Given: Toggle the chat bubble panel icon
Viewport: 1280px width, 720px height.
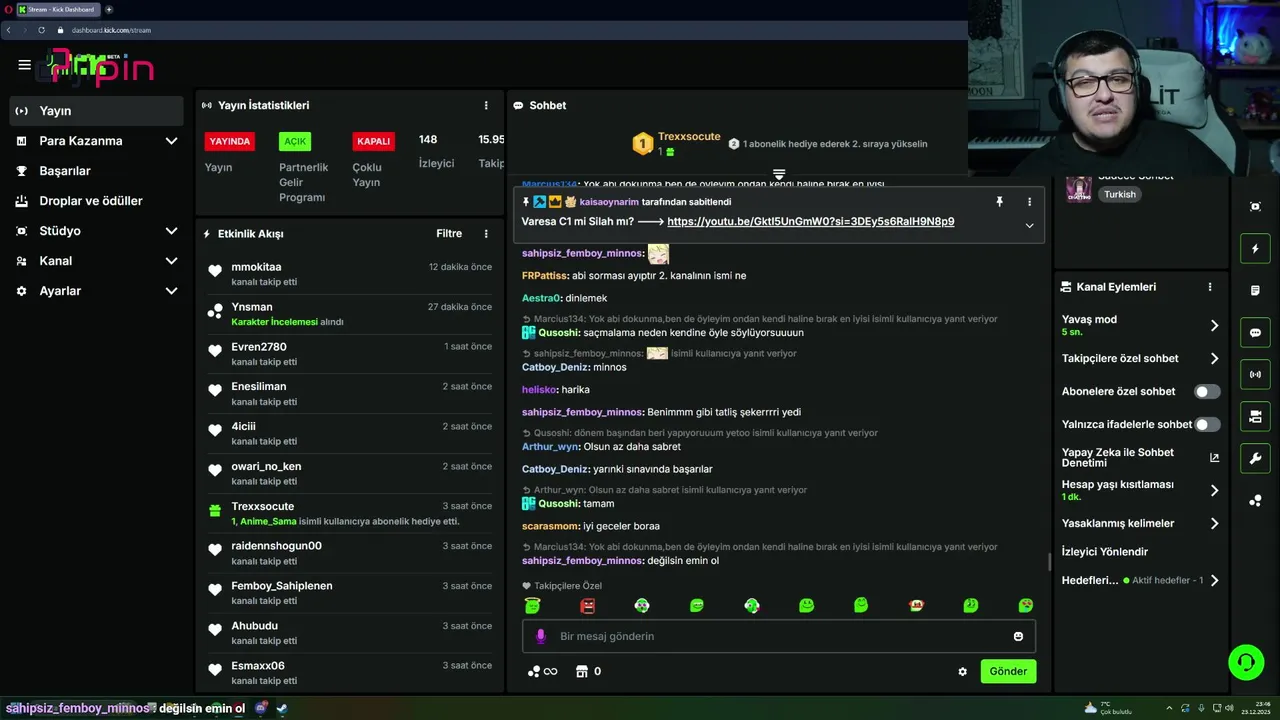Looking at the screenshot, I should click(x=1255, y=333).
